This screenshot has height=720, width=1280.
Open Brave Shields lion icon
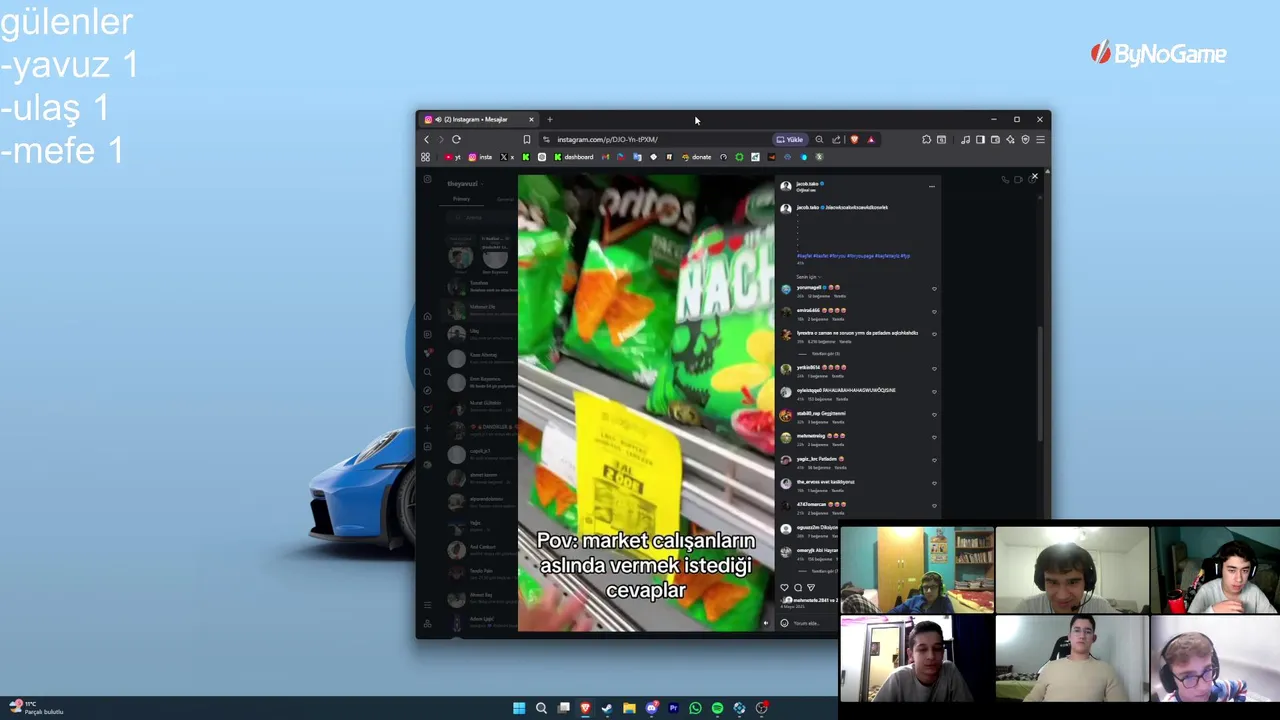[x=854, y=139]
